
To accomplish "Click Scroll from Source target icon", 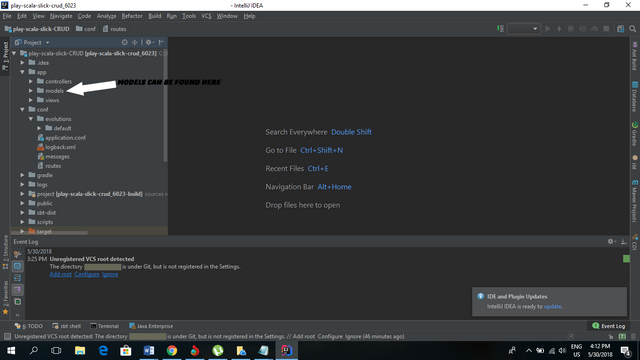I will click(124, 42).
